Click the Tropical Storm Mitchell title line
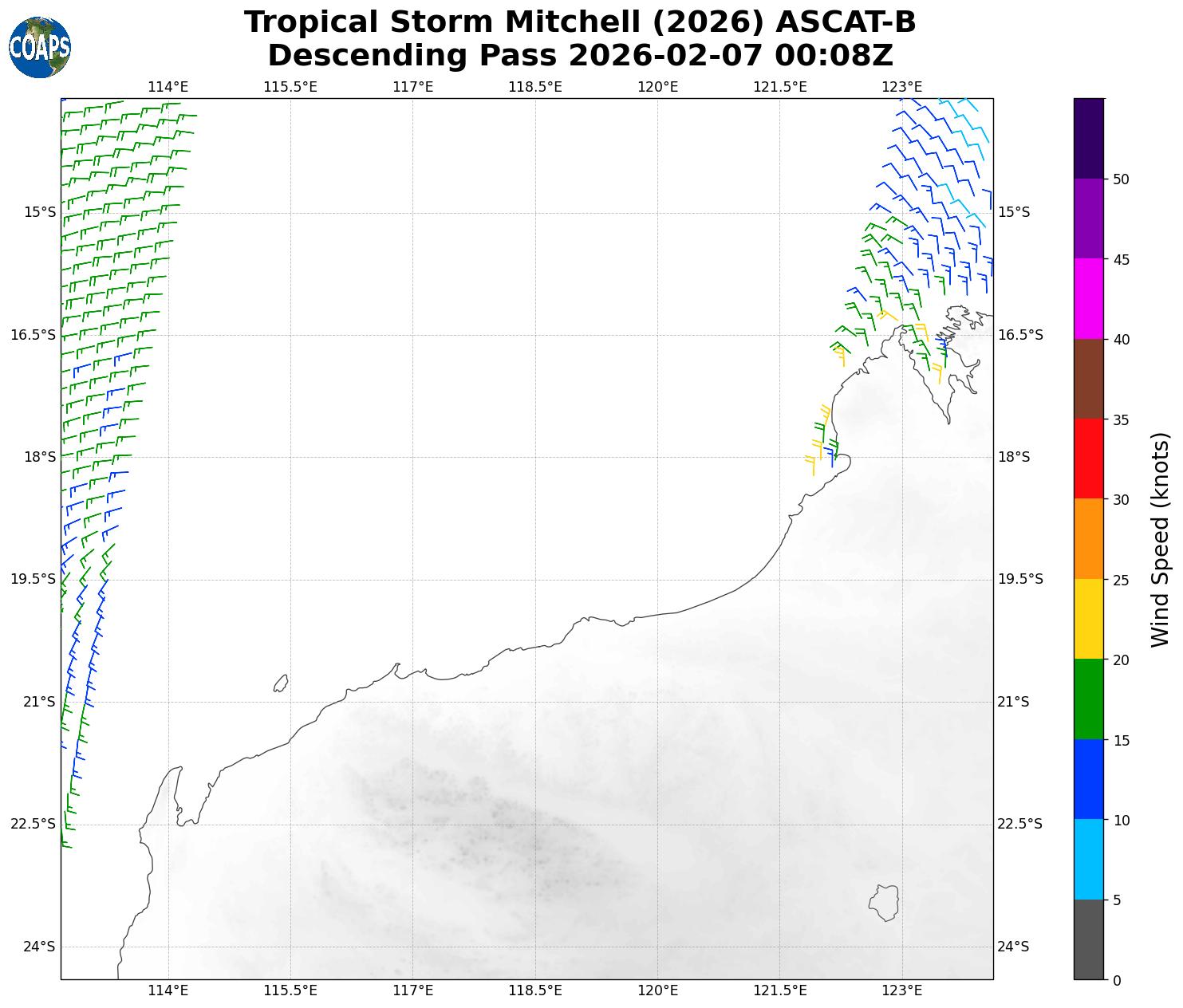This screenshot has width=1183, height=1008. [580, 22]
